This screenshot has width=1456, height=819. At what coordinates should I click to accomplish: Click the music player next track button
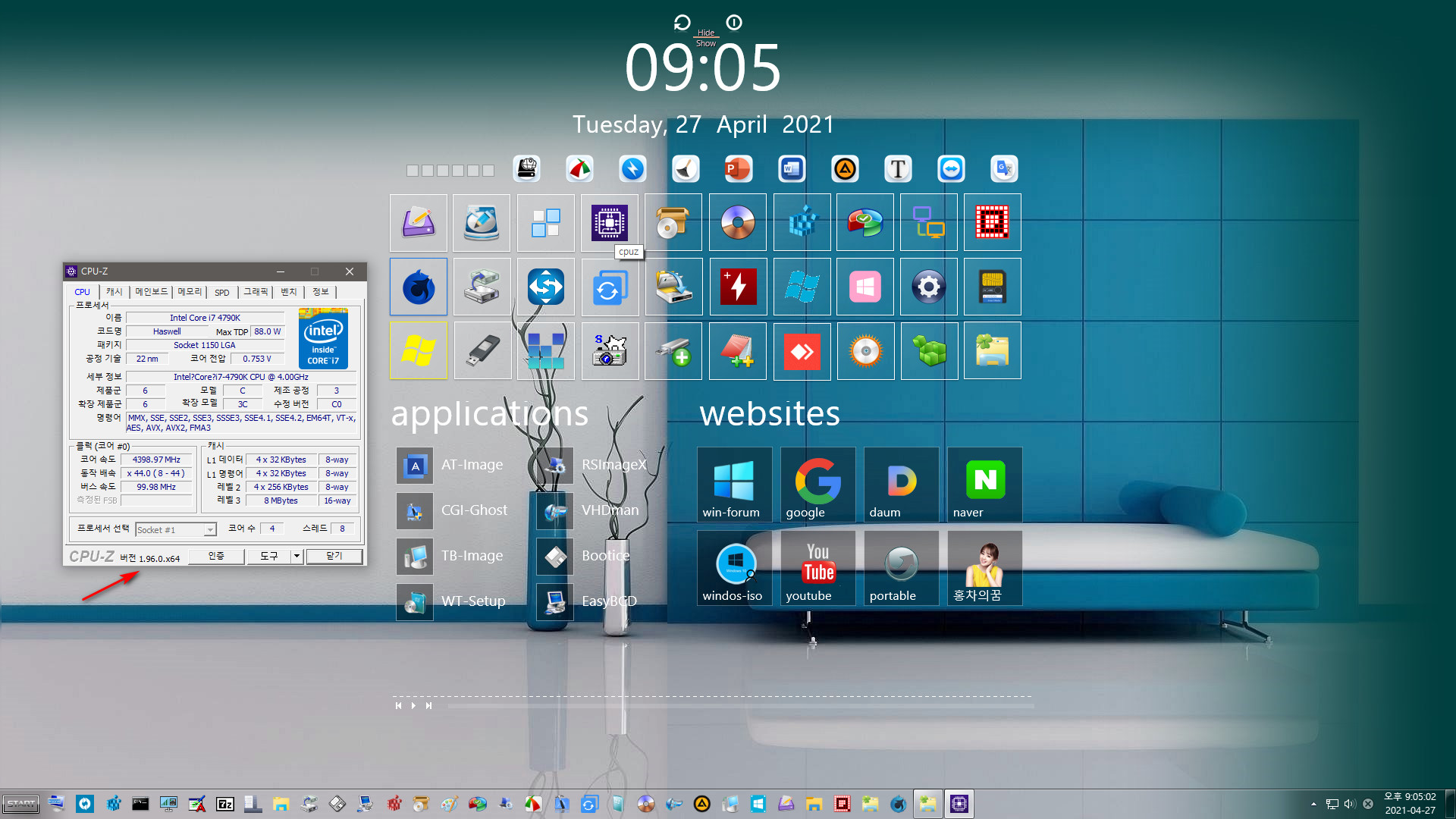click(x=428, y=706)
